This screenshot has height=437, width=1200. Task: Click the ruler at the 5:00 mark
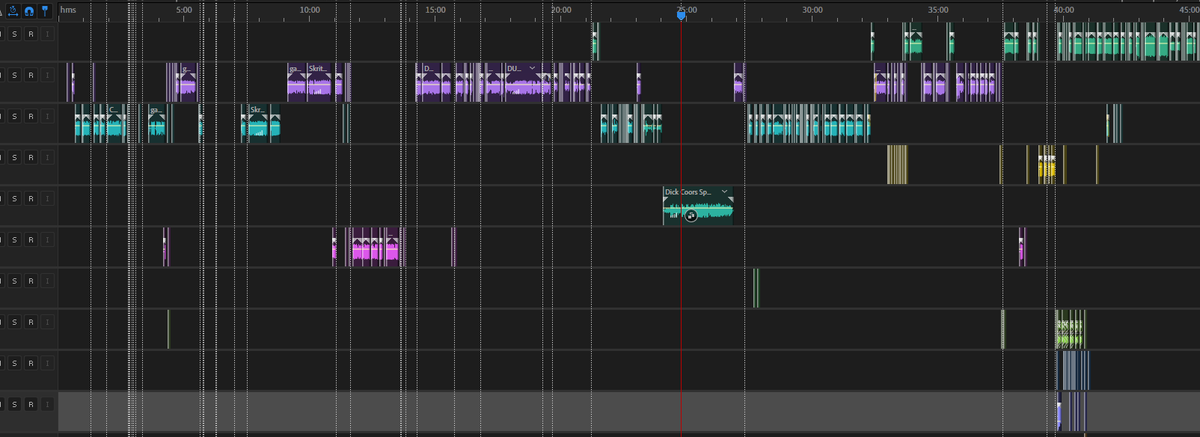pyautogui.click(x=183, y=9)
